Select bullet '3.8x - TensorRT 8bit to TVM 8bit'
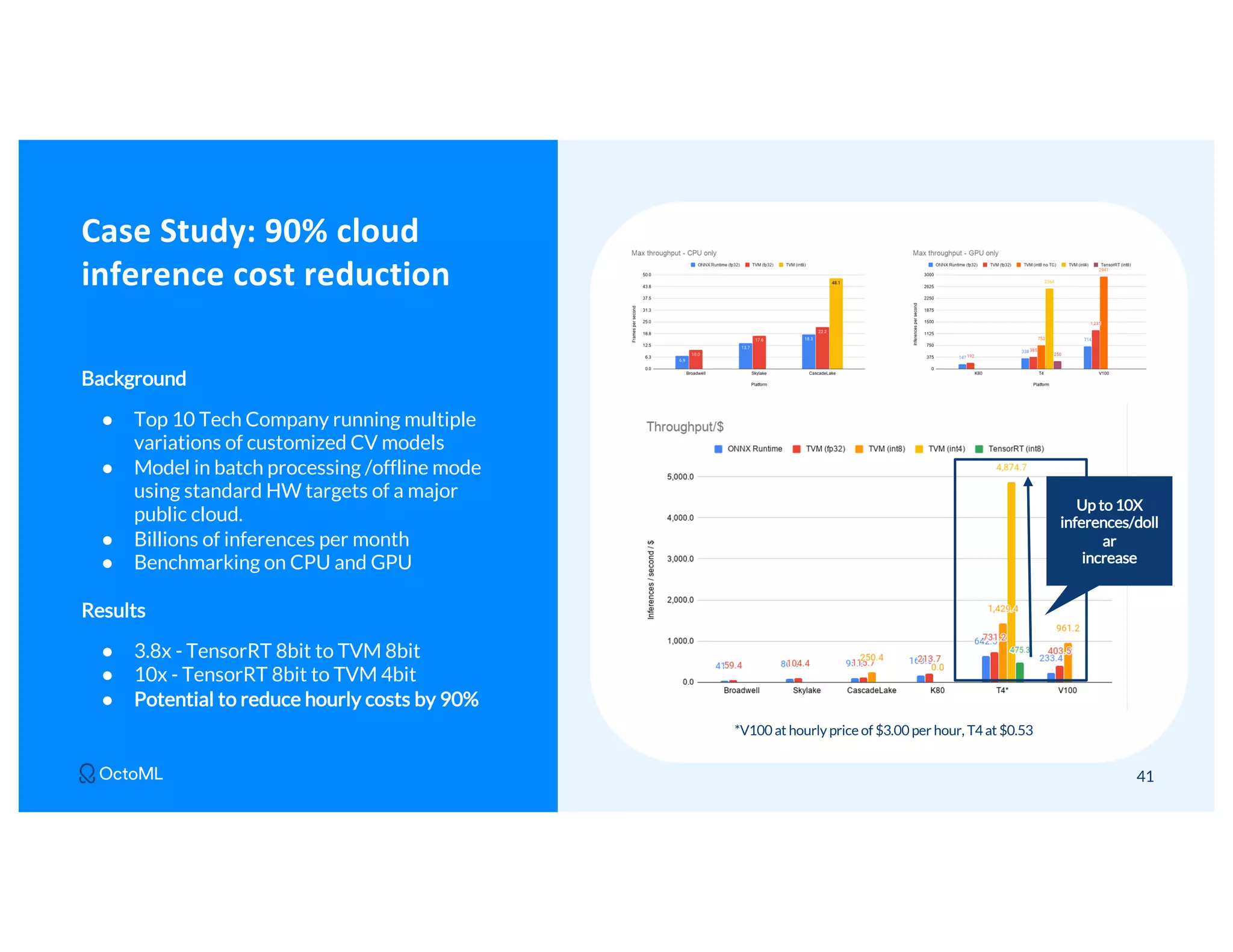1233x952 pixels. tap(277, 651)
